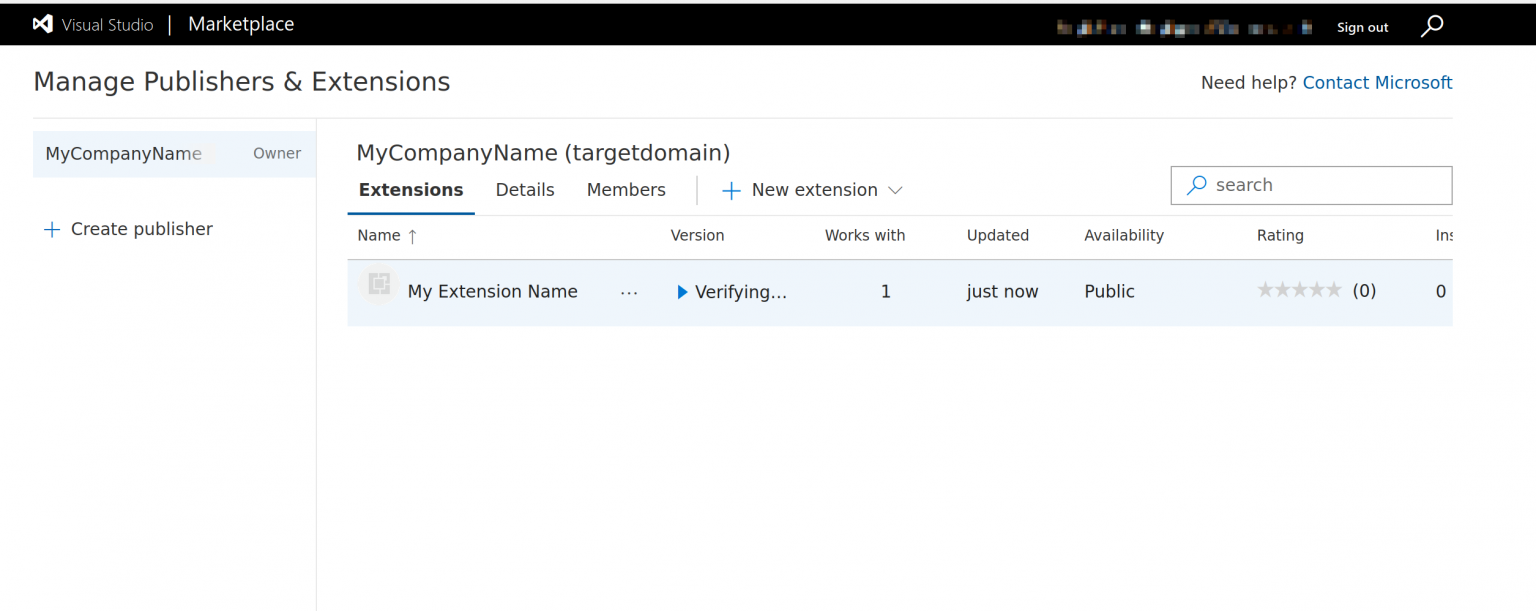Screen dimensions: 1536x611
Task: Open the Contact Microsoft link
Action: 1377,82
